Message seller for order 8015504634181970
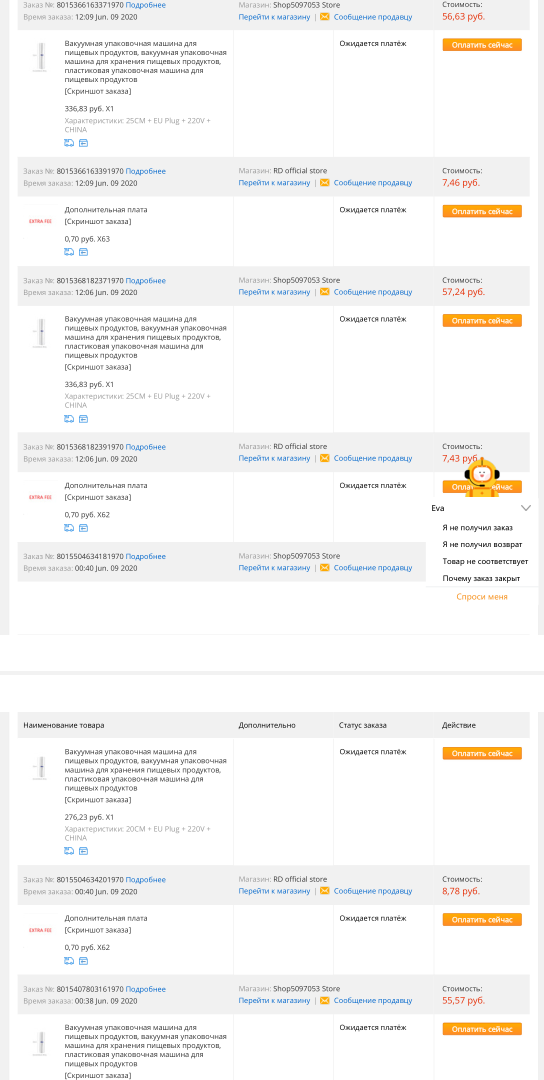This screenshot has height=1080, width=544. [373, 568]
